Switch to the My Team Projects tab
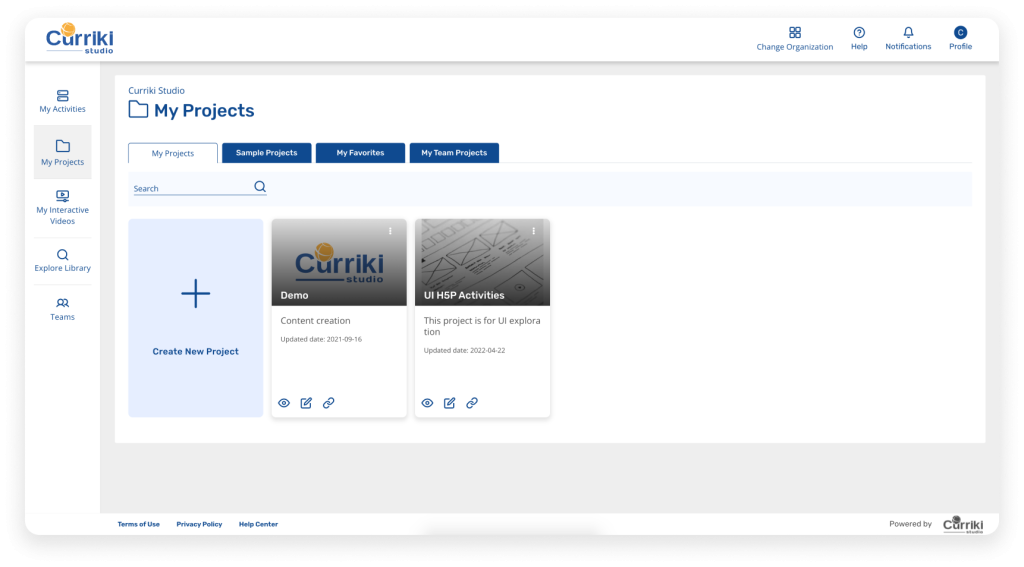Screen dimensions: 1024x567 point(455,153)
